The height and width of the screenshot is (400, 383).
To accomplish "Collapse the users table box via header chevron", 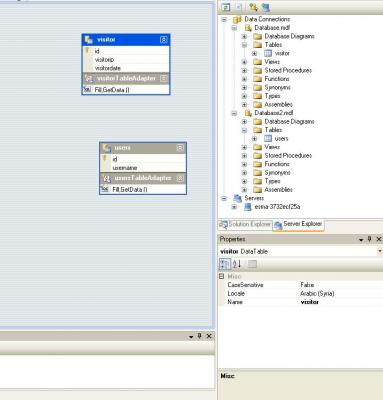I will 180,148.
